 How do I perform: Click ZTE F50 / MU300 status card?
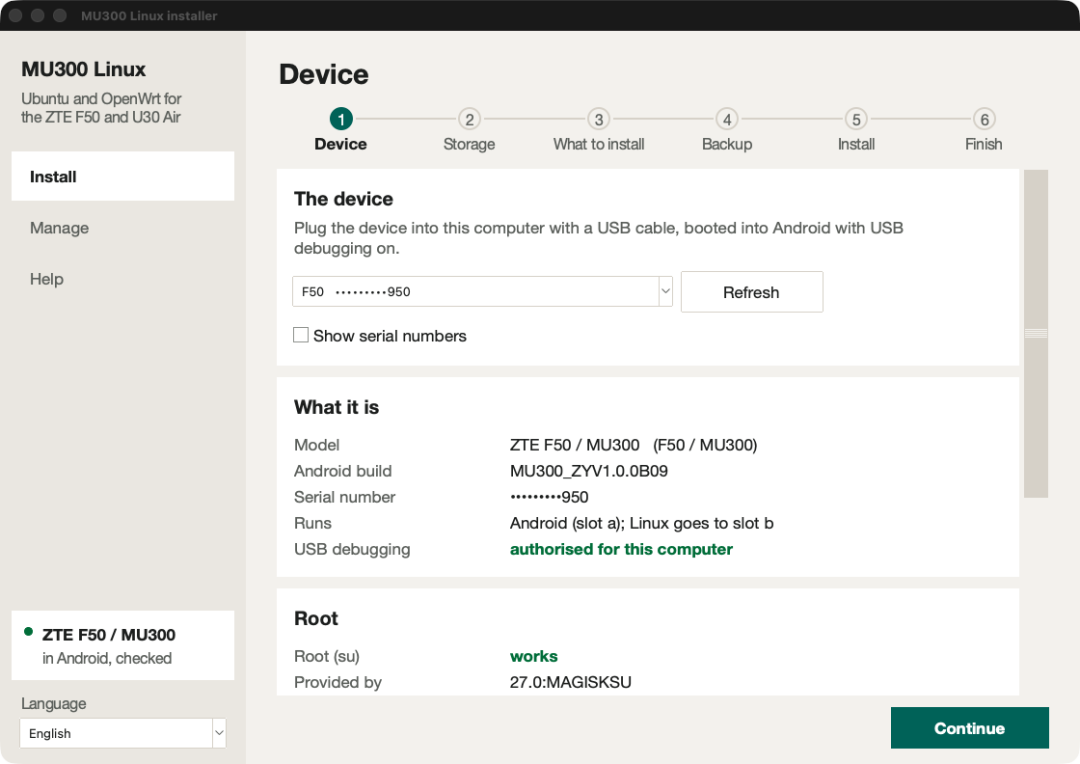123,646
